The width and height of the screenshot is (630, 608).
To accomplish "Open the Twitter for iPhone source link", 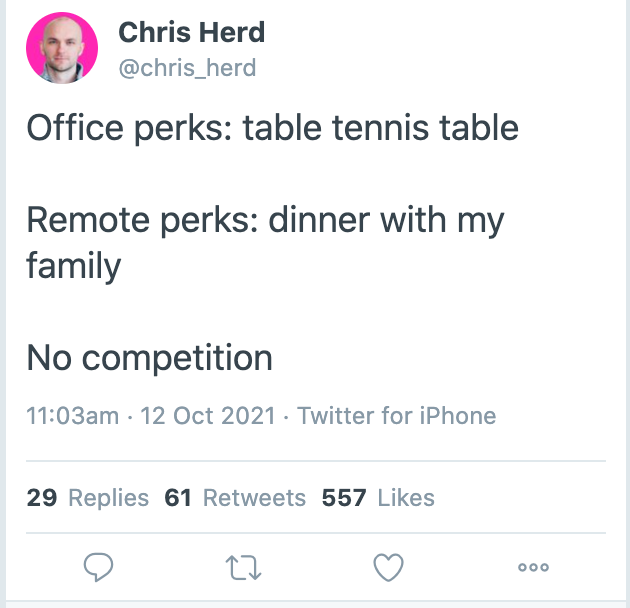I will (397, 416).
